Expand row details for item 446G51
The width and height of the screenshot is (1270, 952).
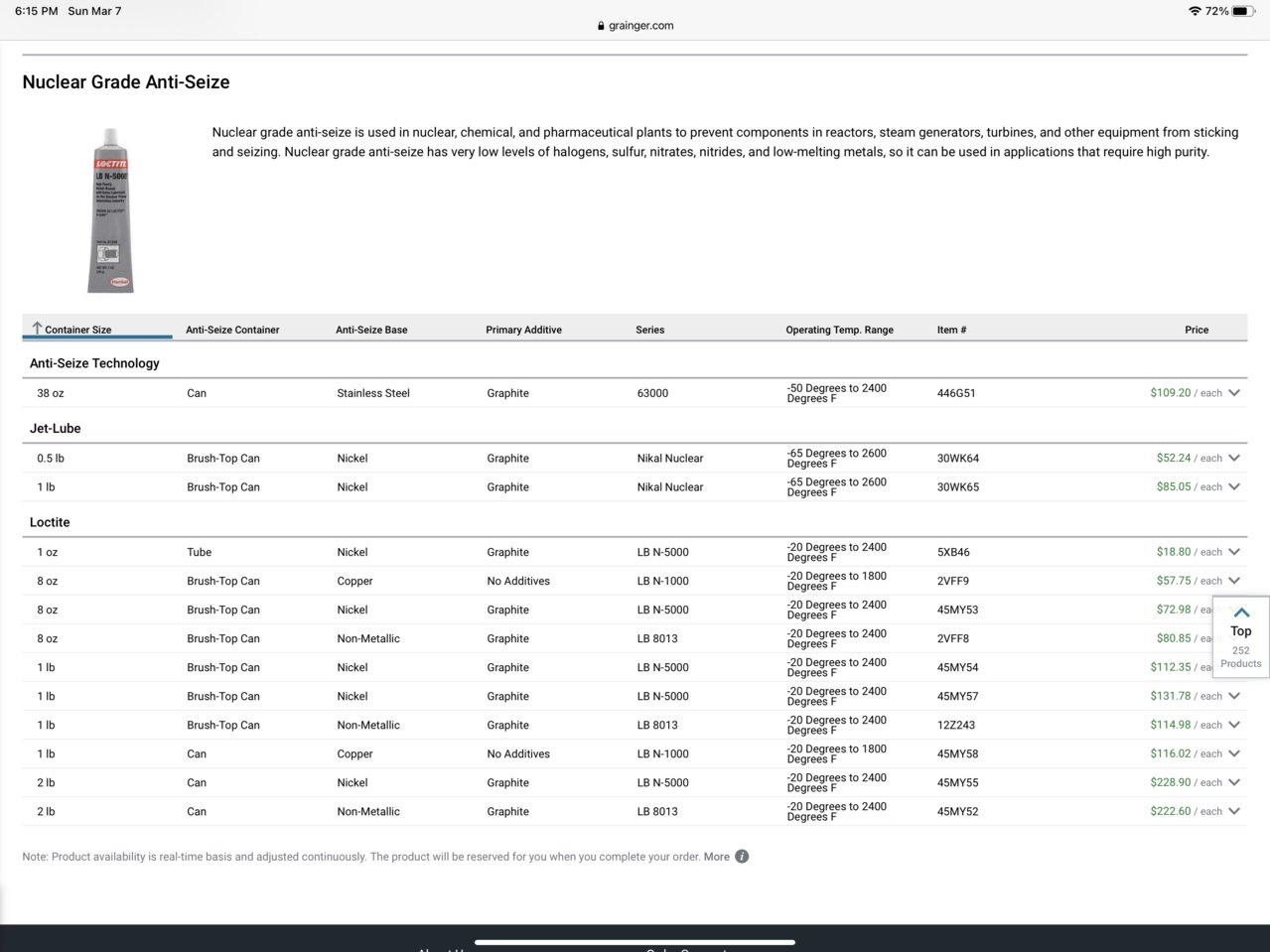(1234, 393)
